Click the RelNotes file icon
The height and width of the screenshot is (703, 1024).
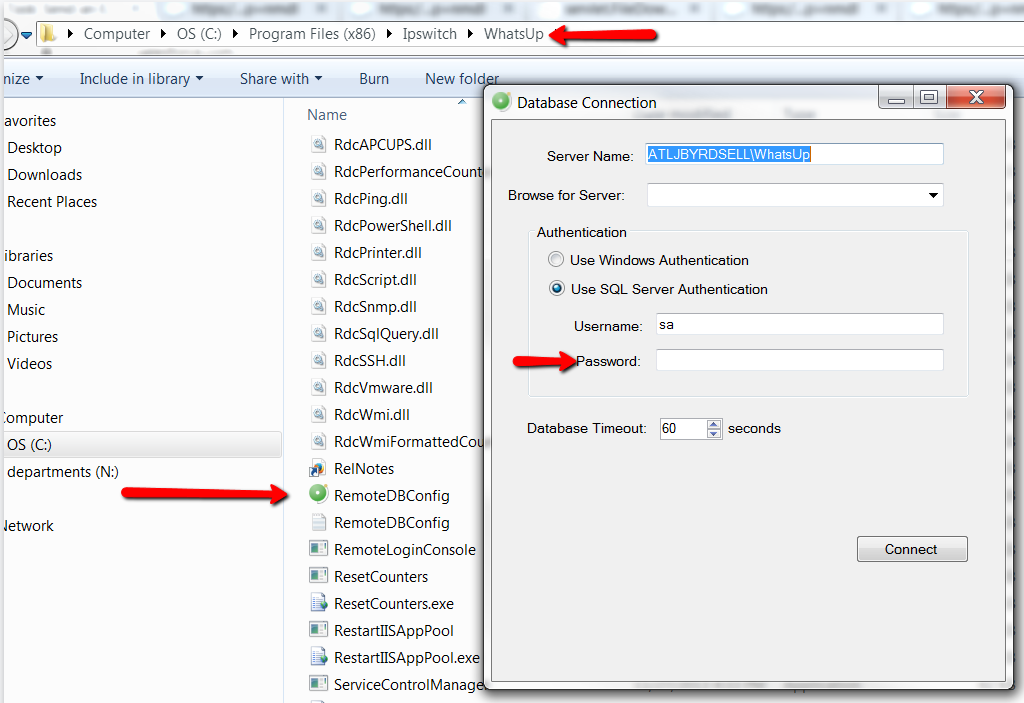coord(318,468)
